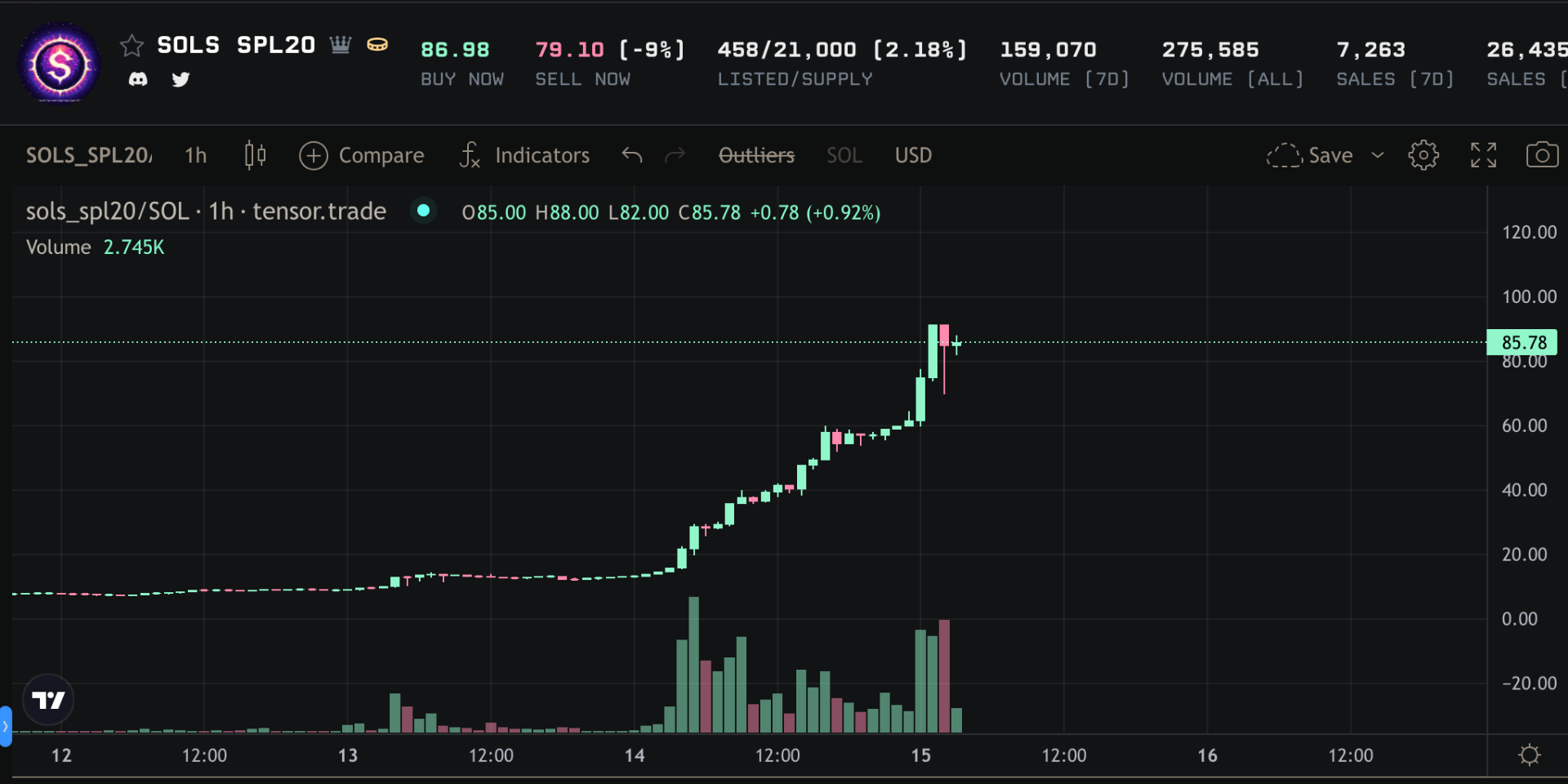Screen dimensions: 1568x784
Task: Open chart settings gear
Action: pos(1423,155)
